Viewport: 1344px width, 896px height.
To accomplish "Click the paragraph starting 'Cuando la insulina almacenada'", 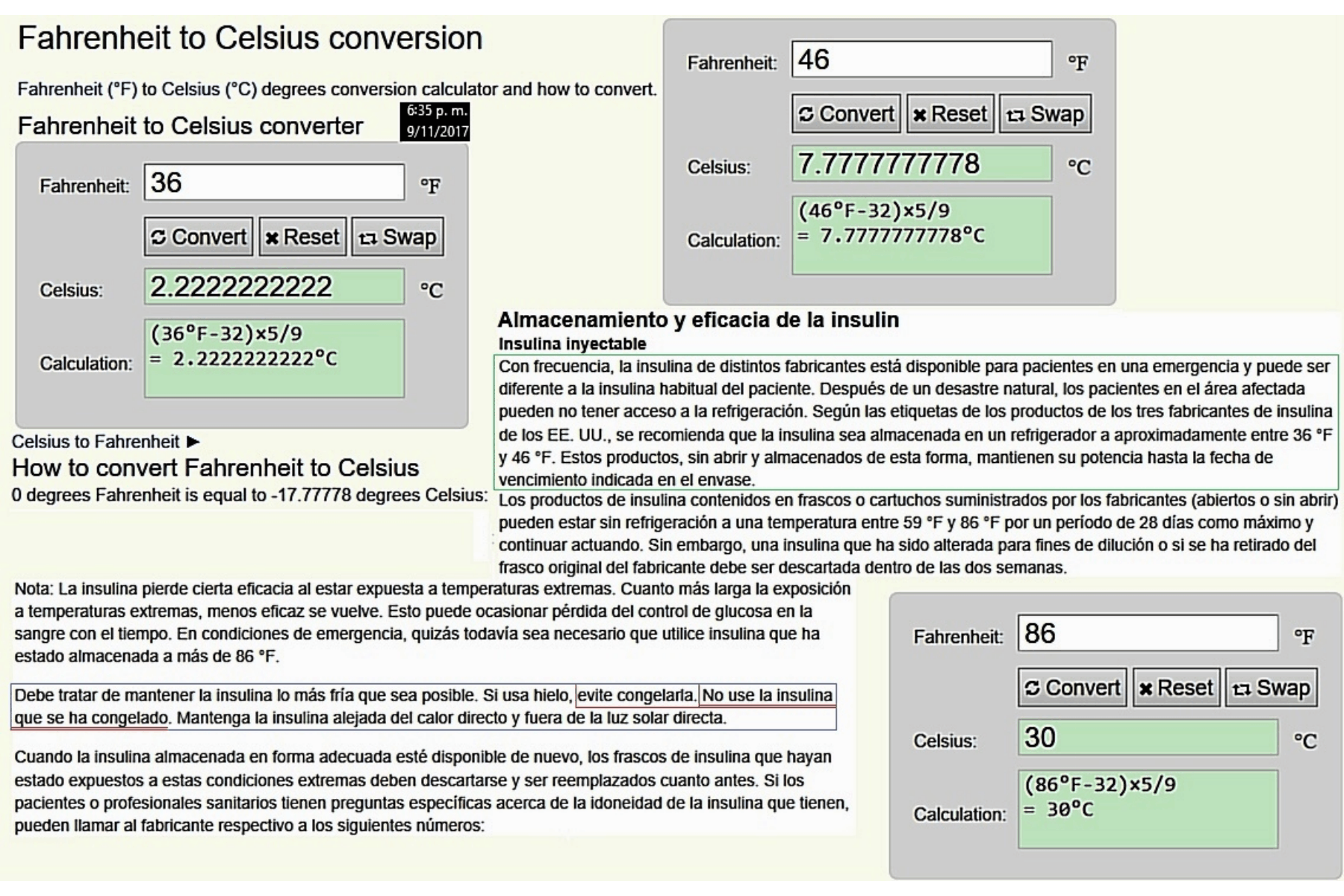I will [432, 791].
